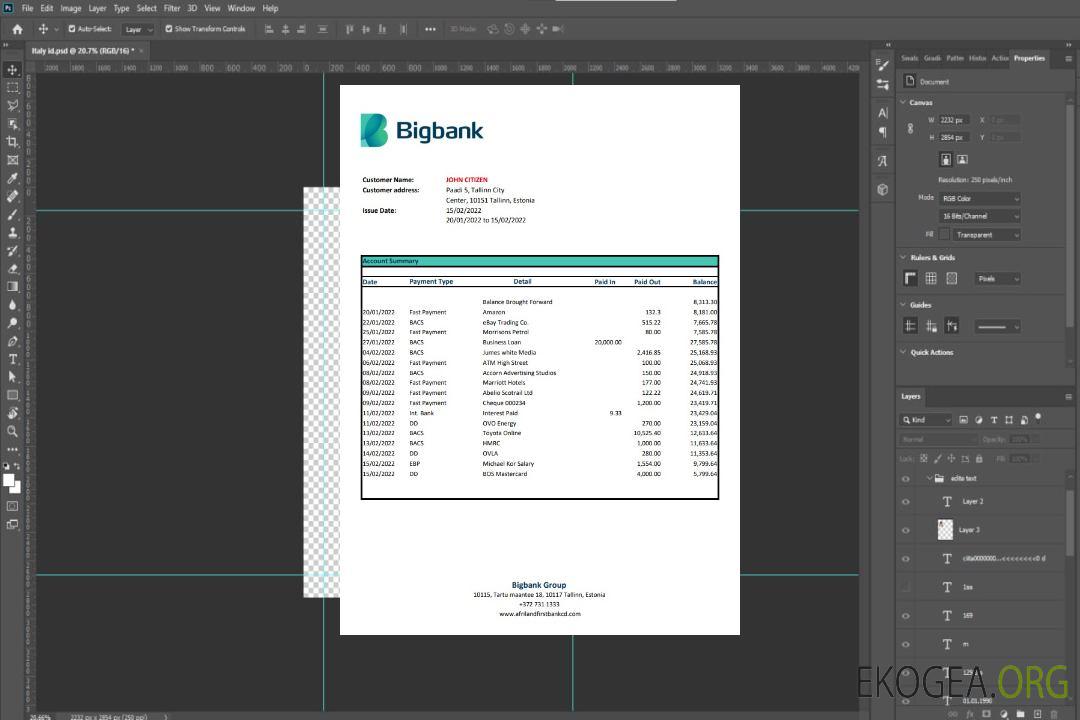Image resolution: width=1080 pixels, height=720 pixels.
Task: Select the Polygonal Lasso tool
Action: click(12, 105)
